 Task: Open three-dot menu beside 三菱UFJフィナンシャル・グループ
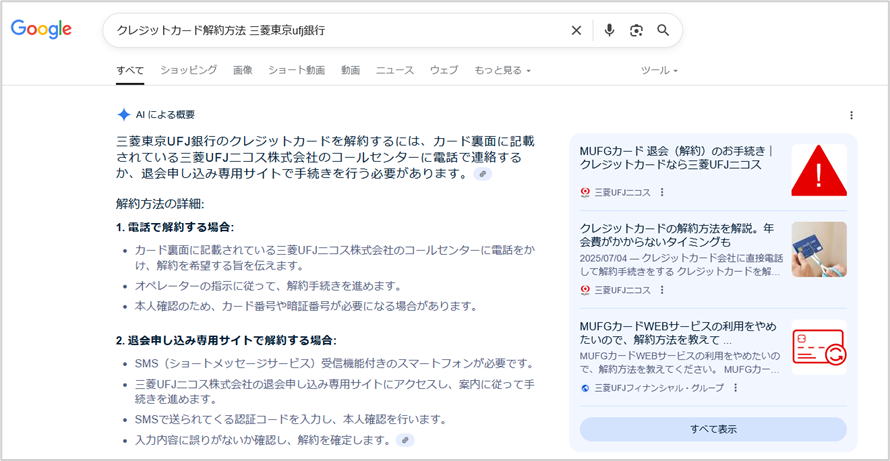point(736,388)
